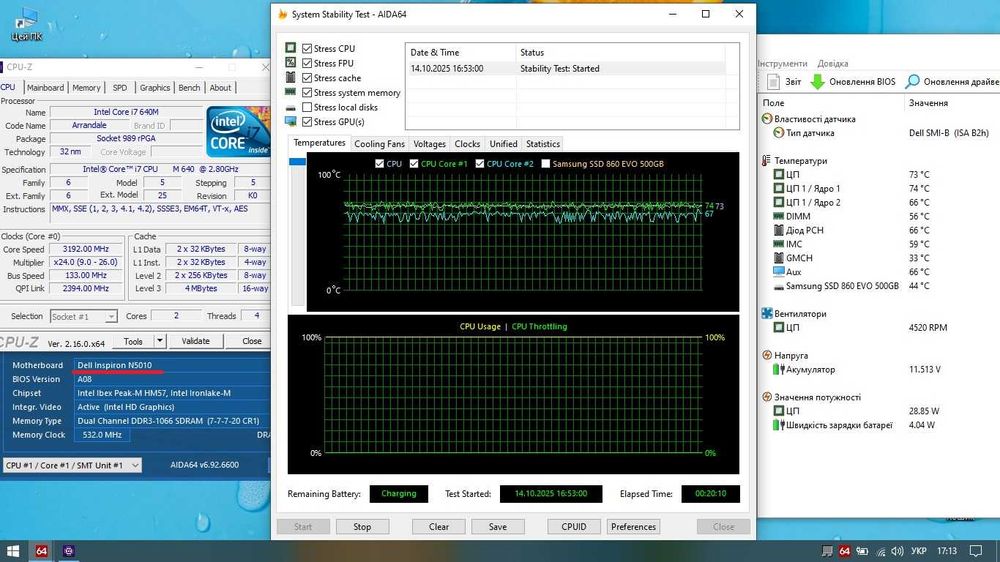Toggle the Stress CPU checkbox
Viewport: 1000px width, 562px height.
(x=307, y=48)
